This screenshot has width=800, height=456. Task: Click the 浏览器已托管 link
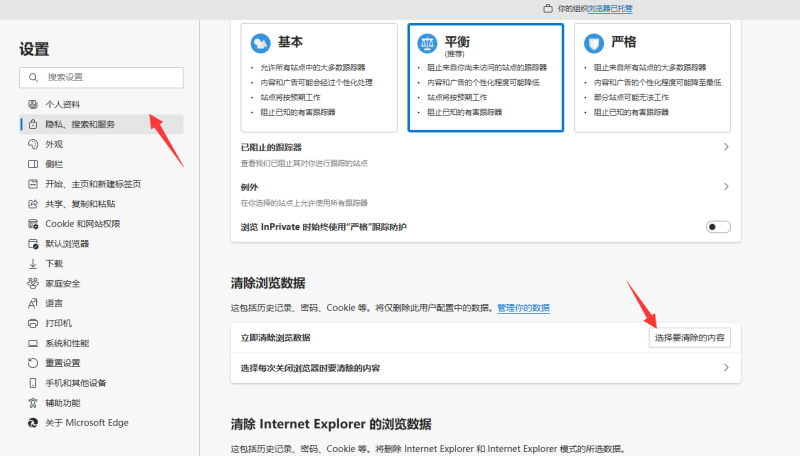(x=610, y=8)
